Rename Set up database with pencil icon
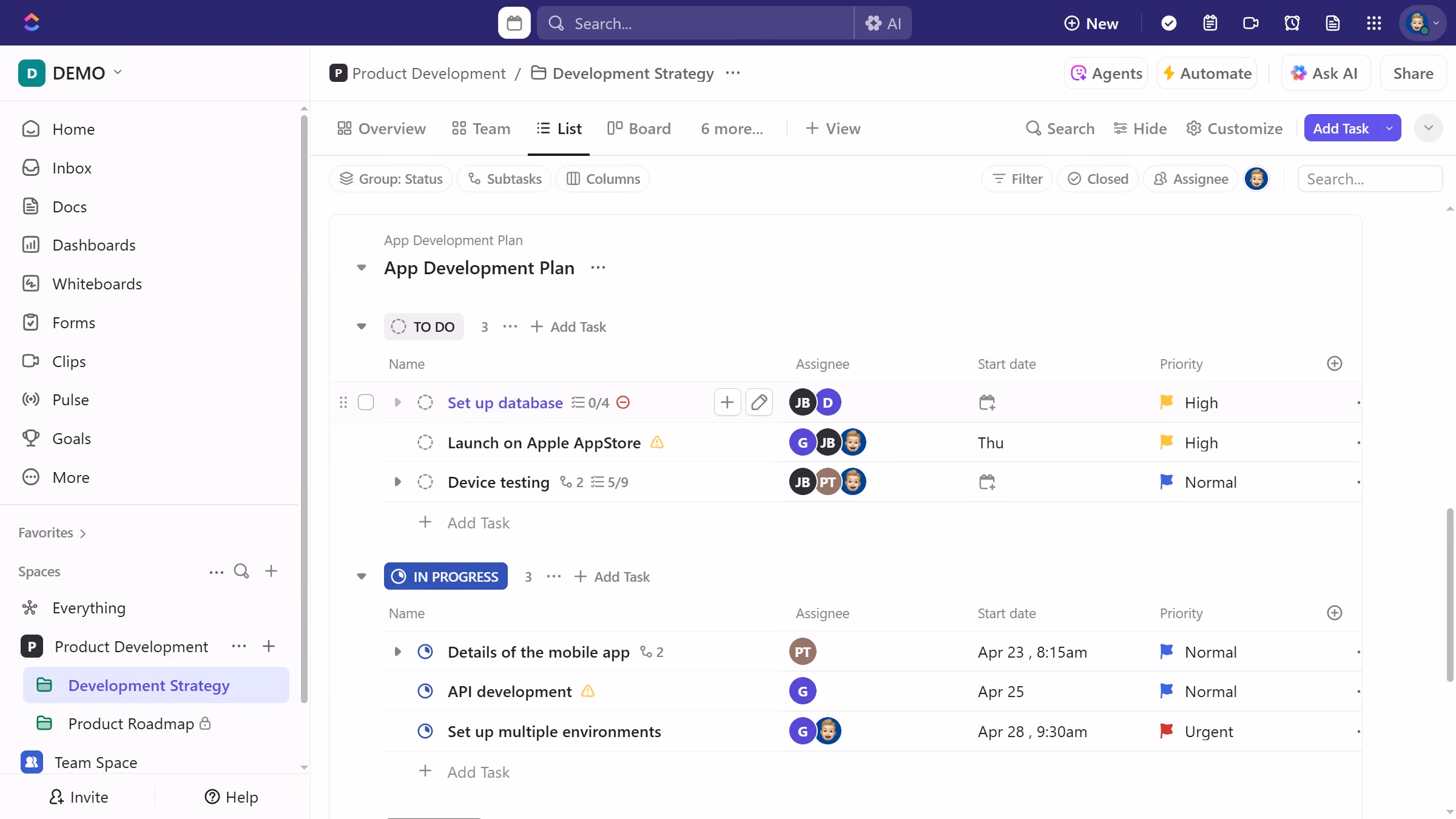 (759, 402)
